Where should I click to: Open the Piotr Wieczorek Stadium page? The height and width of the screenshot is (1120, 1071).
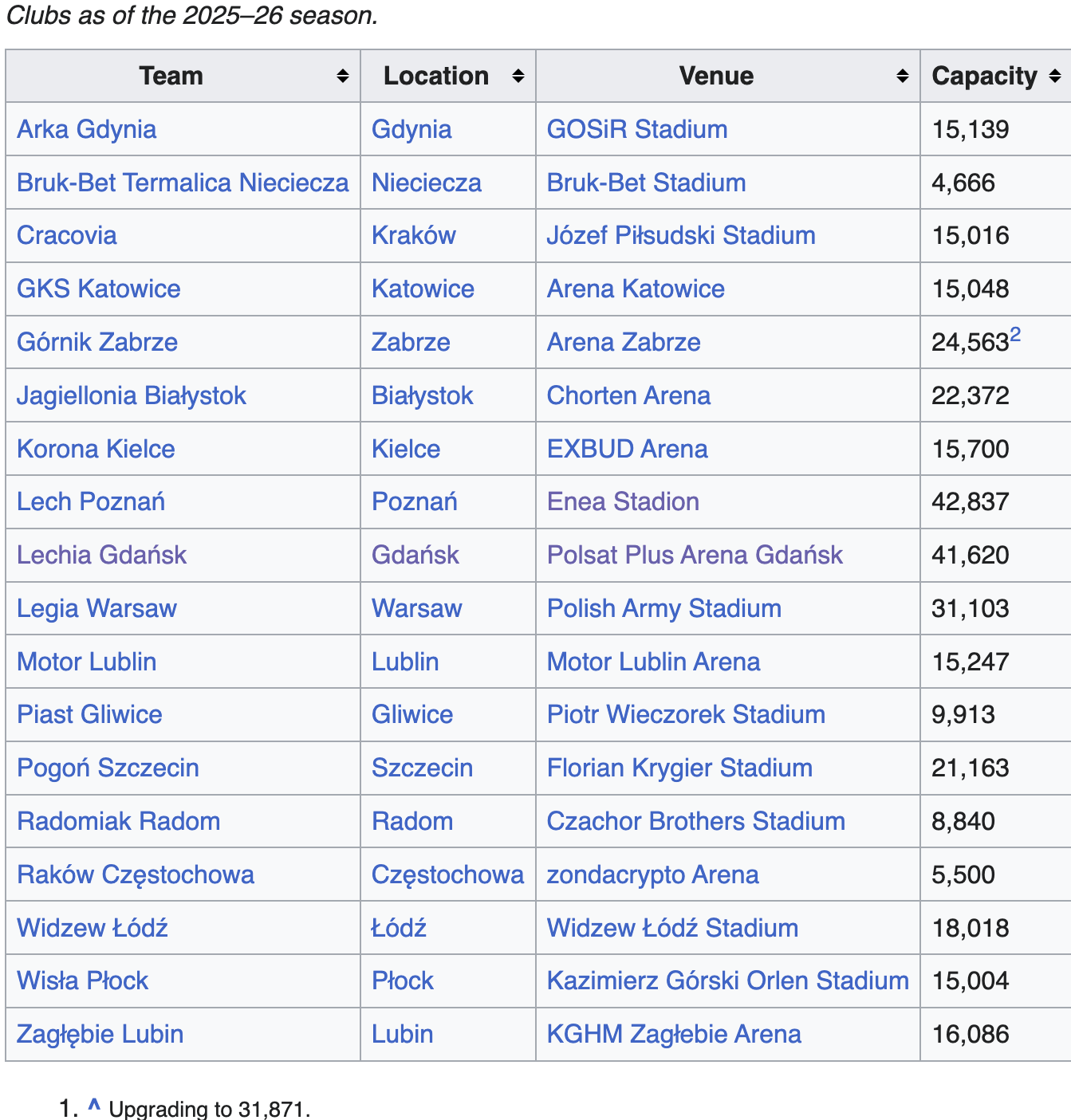pyautogui.click(x=685, y=714)
